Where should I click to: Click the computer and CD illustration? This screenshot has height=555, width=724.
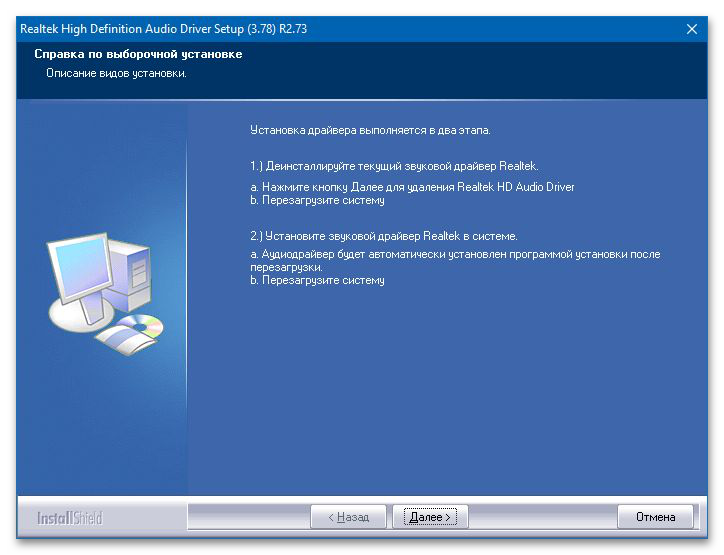(x=105, y=293)
